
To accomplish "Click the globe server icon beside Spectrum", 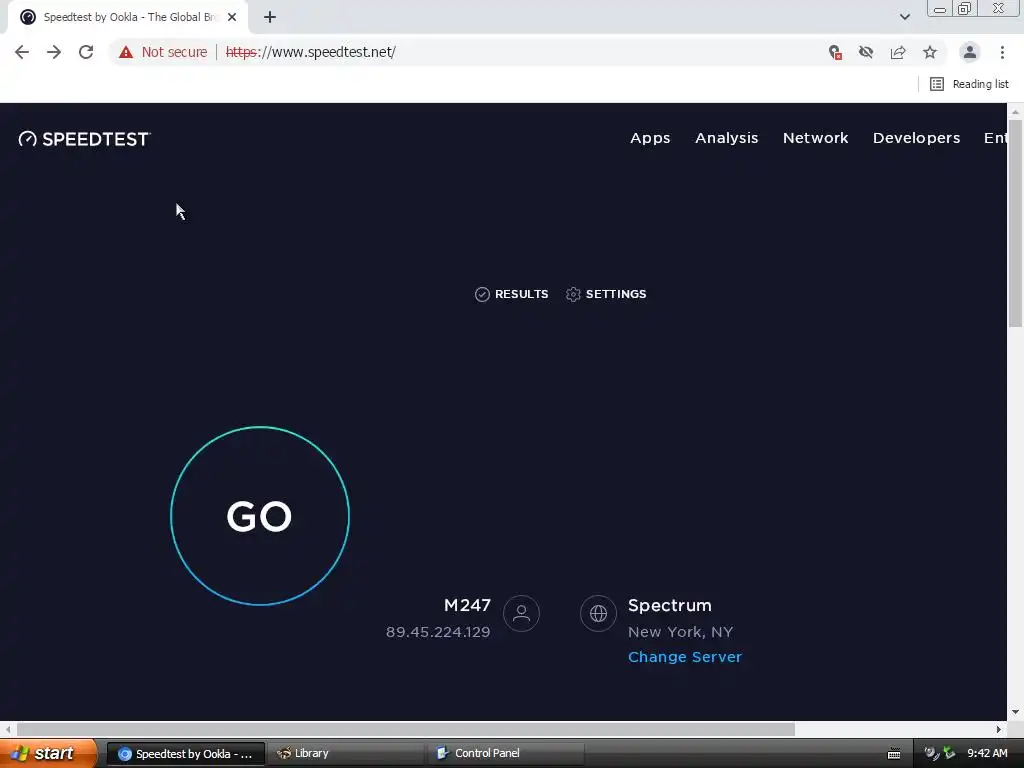I will pos(598,613).
